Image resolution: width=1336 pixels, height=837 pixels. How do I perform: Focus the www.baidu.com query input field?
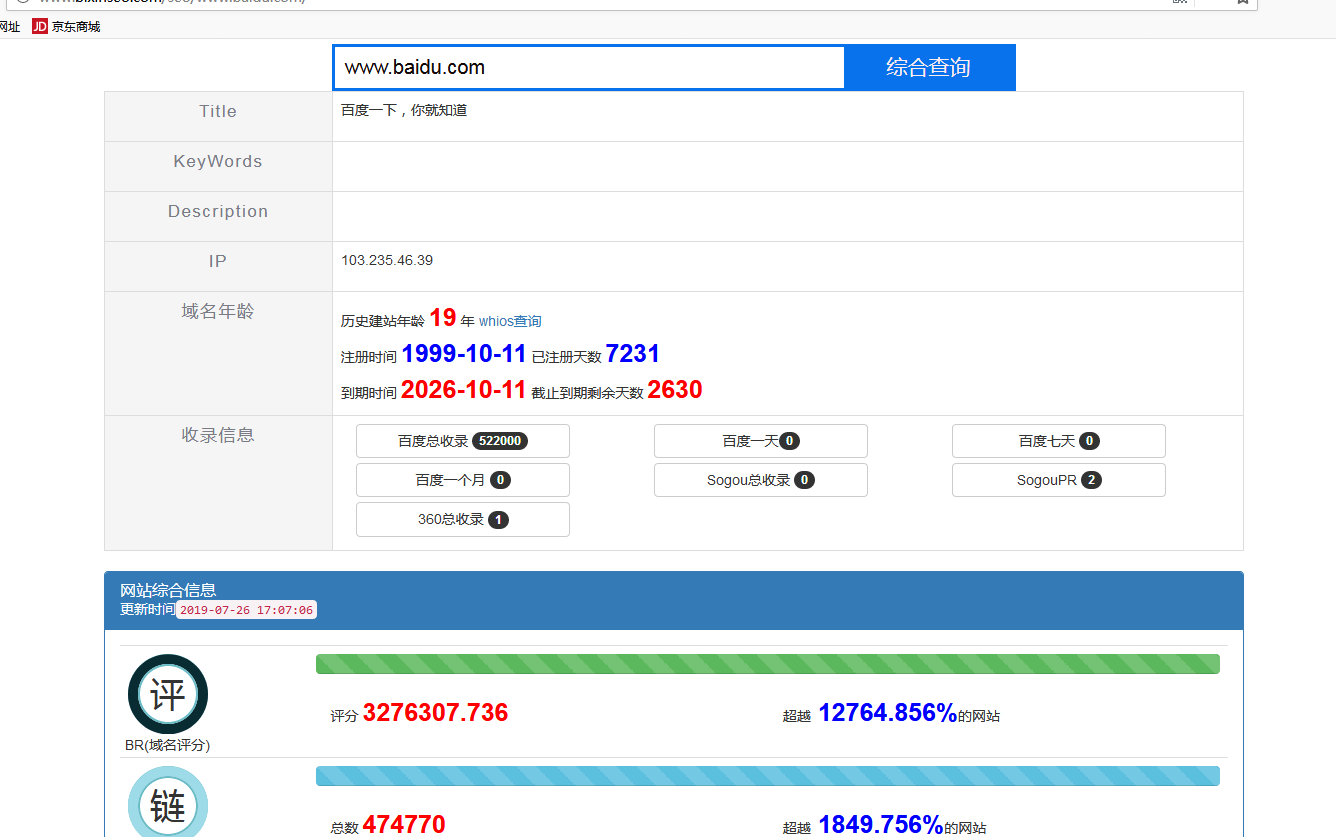(x=589, y=68)
